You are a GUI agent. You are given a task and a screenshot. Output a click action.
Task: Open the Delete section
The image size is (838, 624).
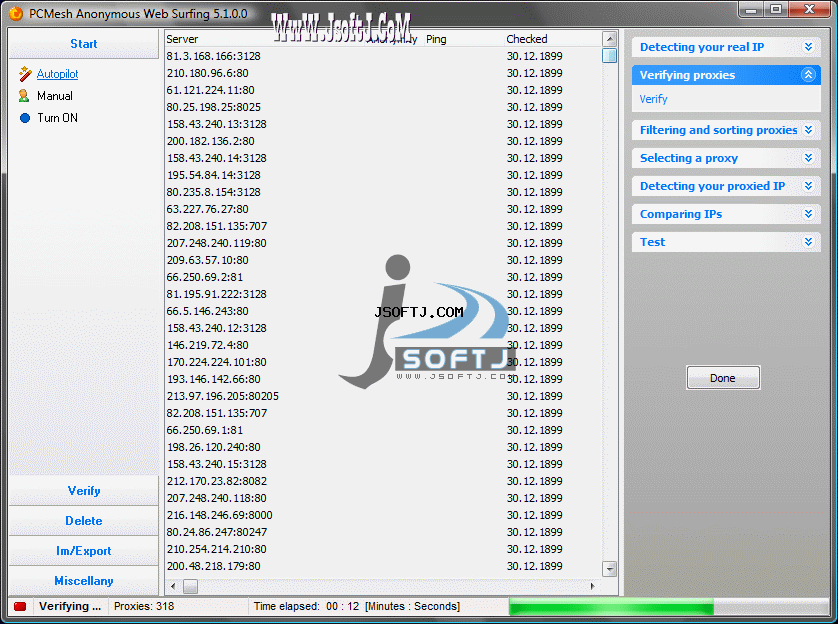pyautogui.click(x=84, y=521)
